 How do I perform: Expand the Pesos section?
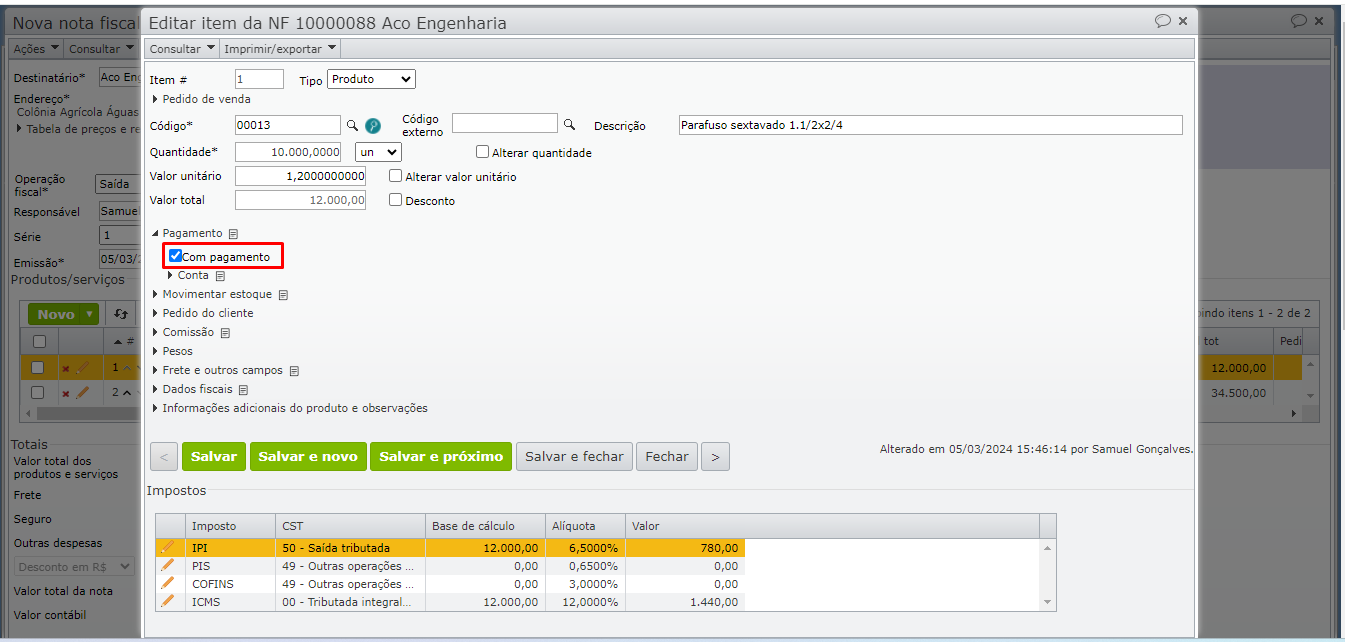(155, 352)
